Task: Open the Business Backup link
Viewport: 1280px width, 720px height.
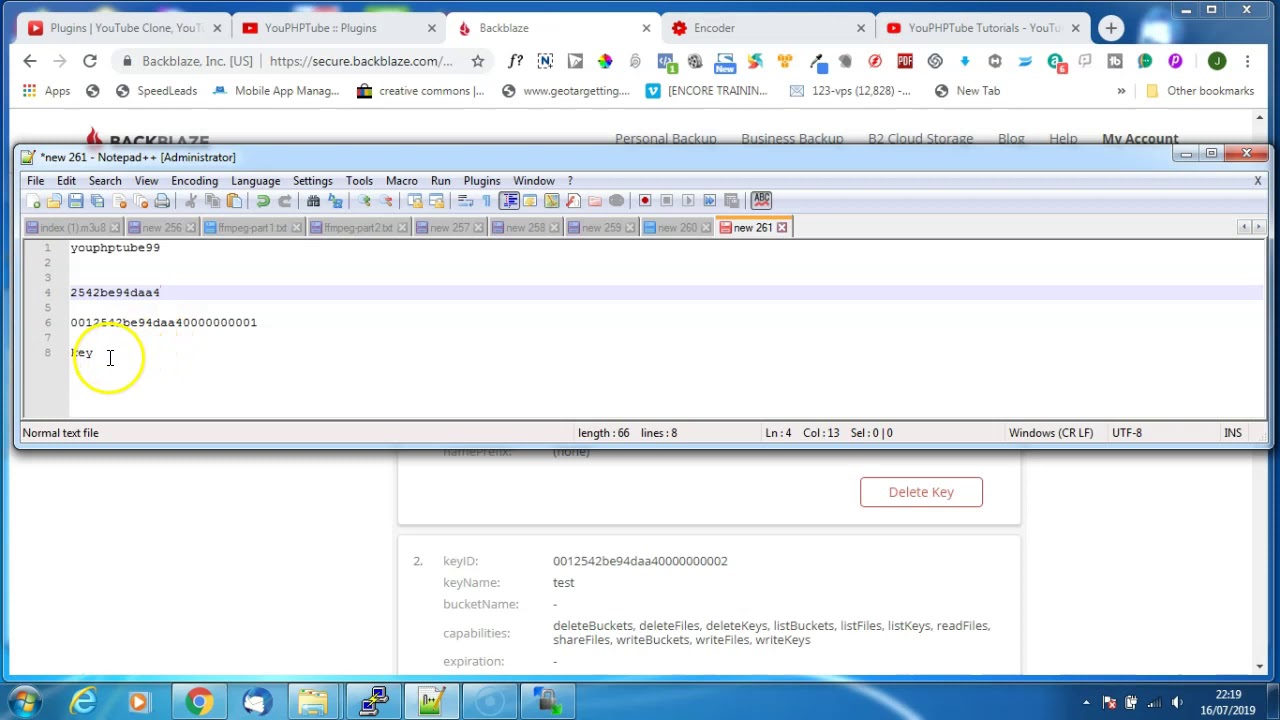Action: pyautogui.click(x=792, y=139)
